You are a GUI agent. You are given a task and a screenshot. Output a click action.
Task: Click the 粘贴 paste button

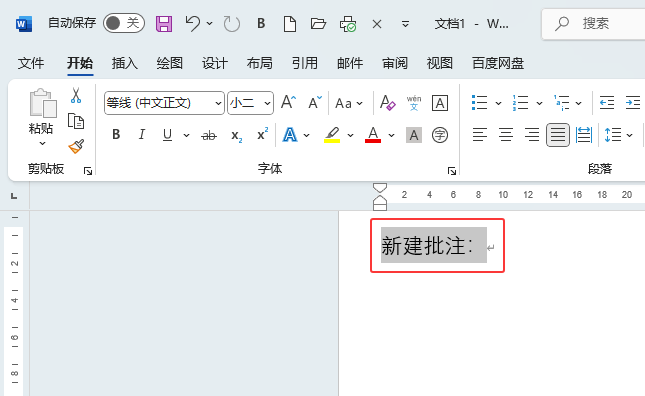click(x=41, y=111)
